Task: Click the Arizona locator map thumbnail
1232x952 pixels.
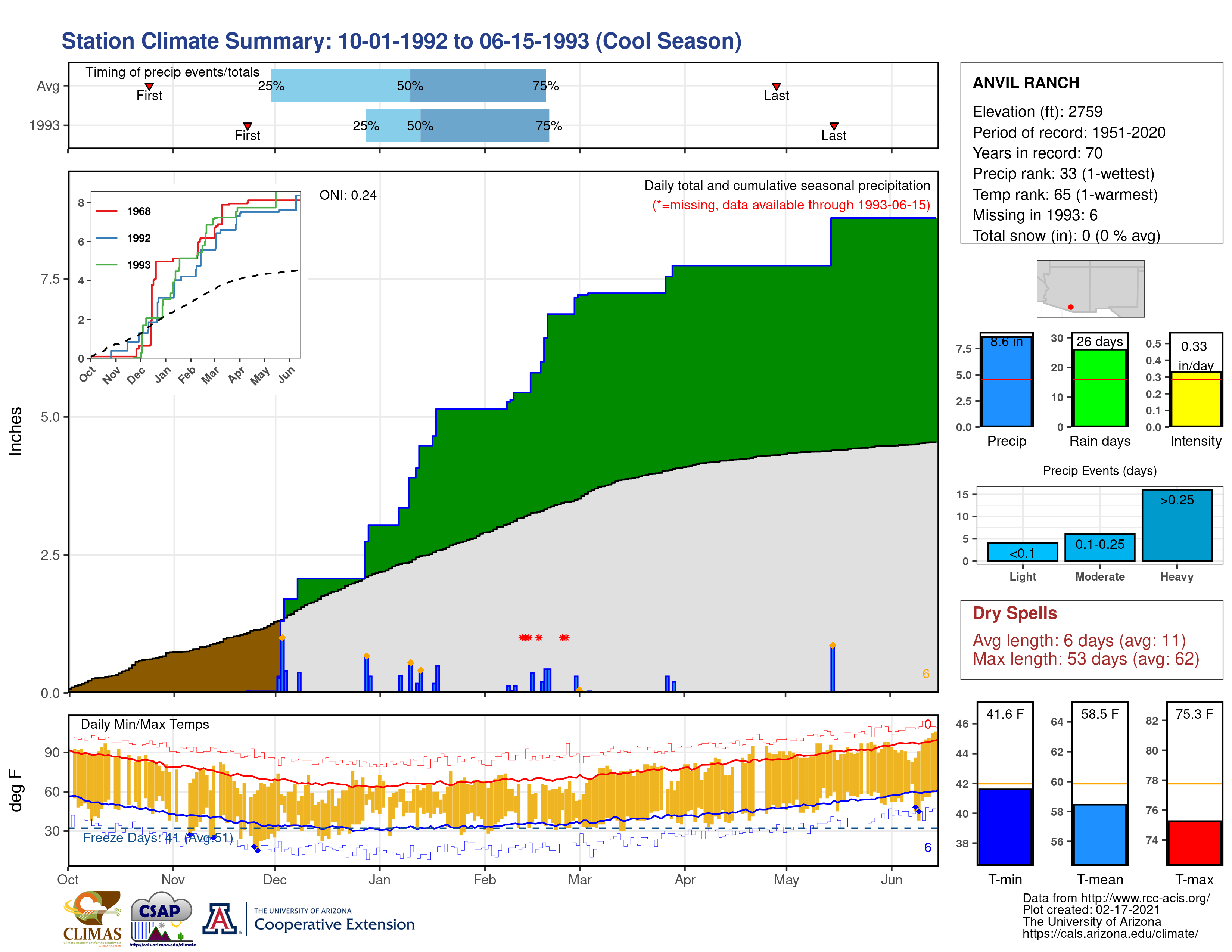Action: coord(1091,288)
